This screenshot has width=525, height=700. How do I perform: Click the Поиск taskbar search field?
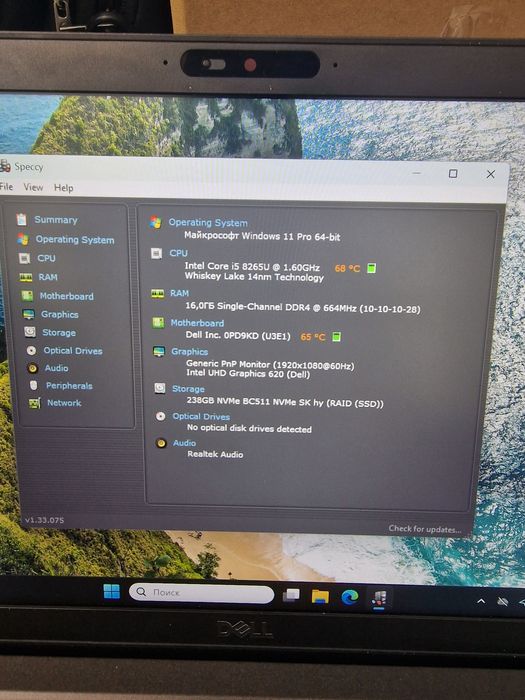201,592
